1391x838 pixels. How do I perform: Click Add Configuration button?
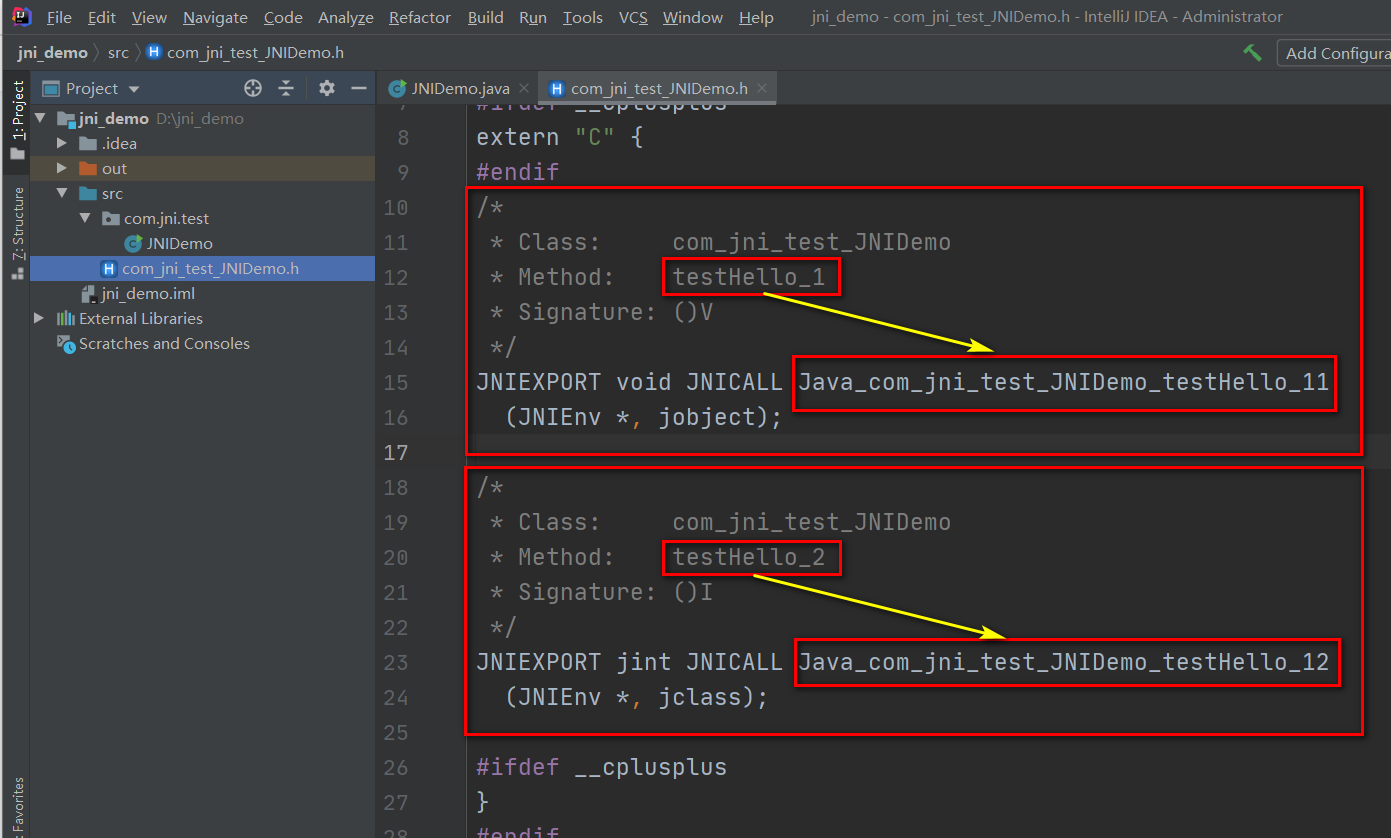[x=1334, y=53]
